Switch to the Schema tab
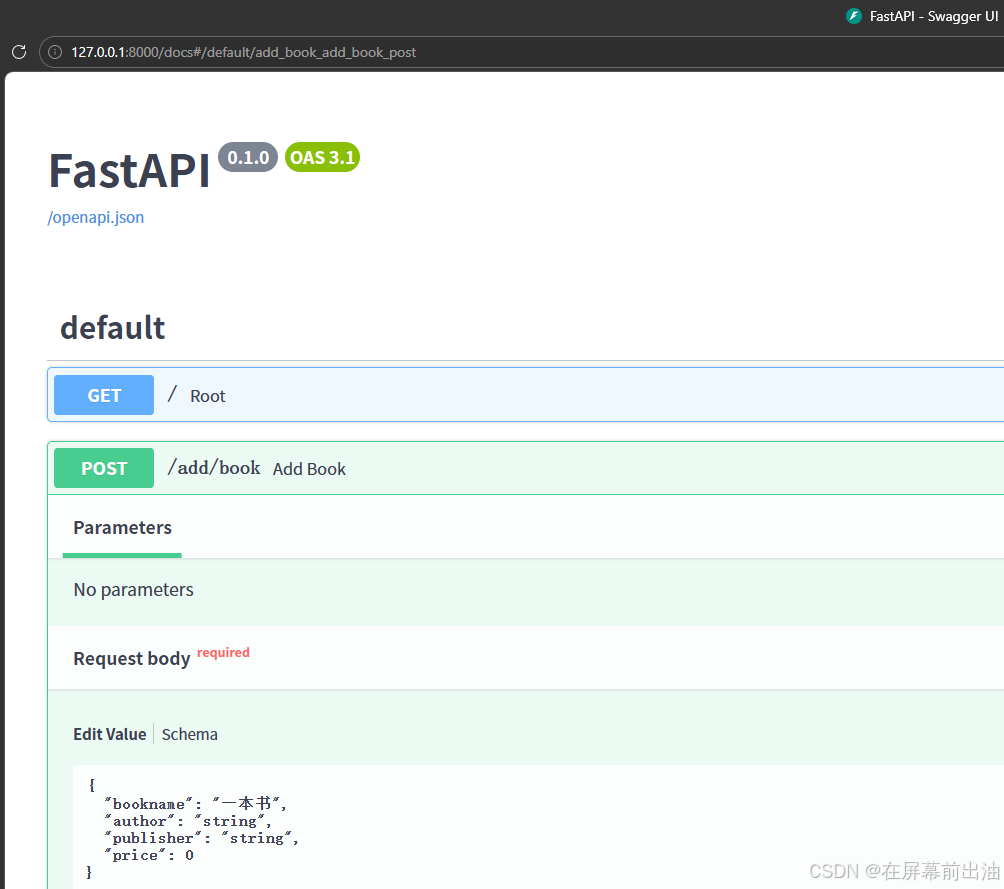Screen dimensions: 1004x889 point(190,735)
